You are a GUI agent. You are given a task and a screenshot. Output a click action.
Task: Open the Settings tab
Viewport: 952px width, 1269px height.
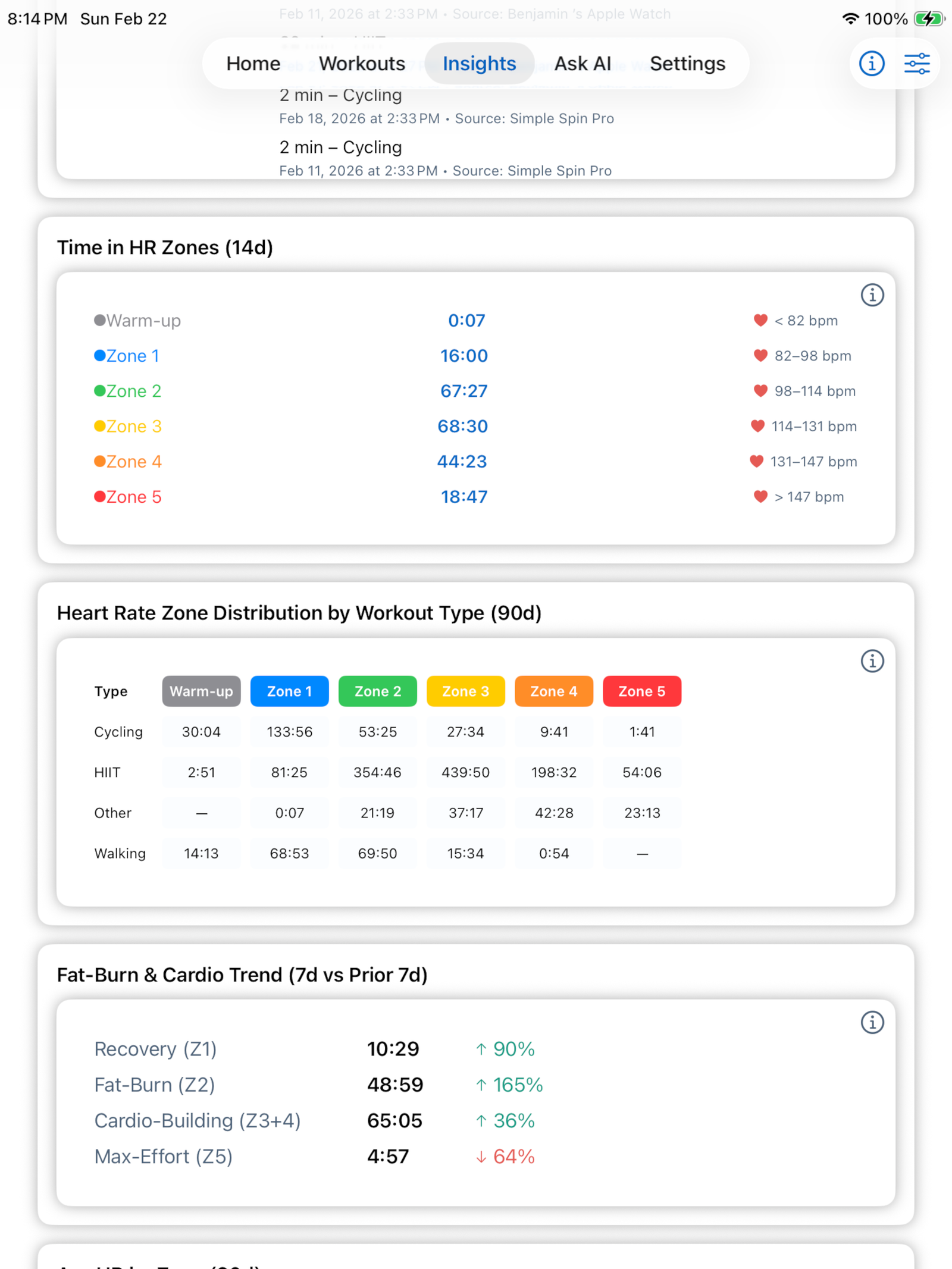687,63
